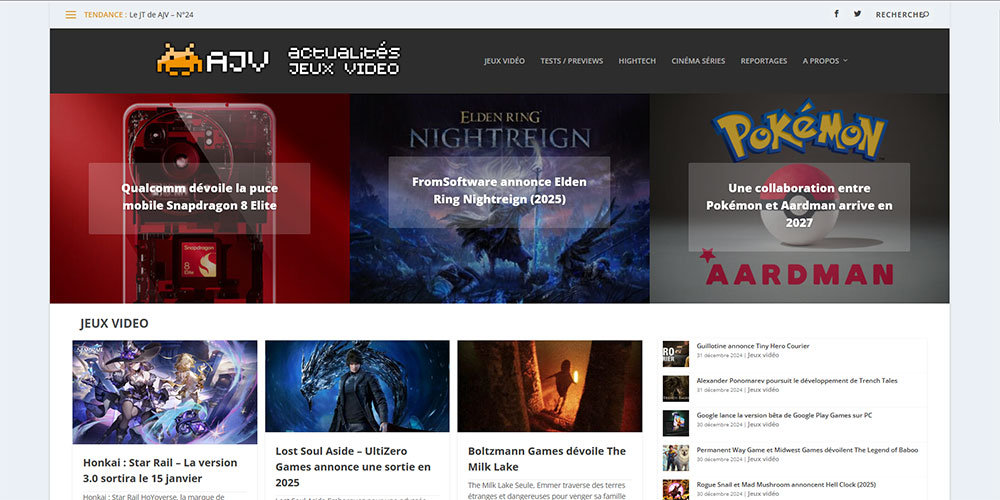
Task: Open trending link Le JT de AJV N°24
Action: (161, 15)
